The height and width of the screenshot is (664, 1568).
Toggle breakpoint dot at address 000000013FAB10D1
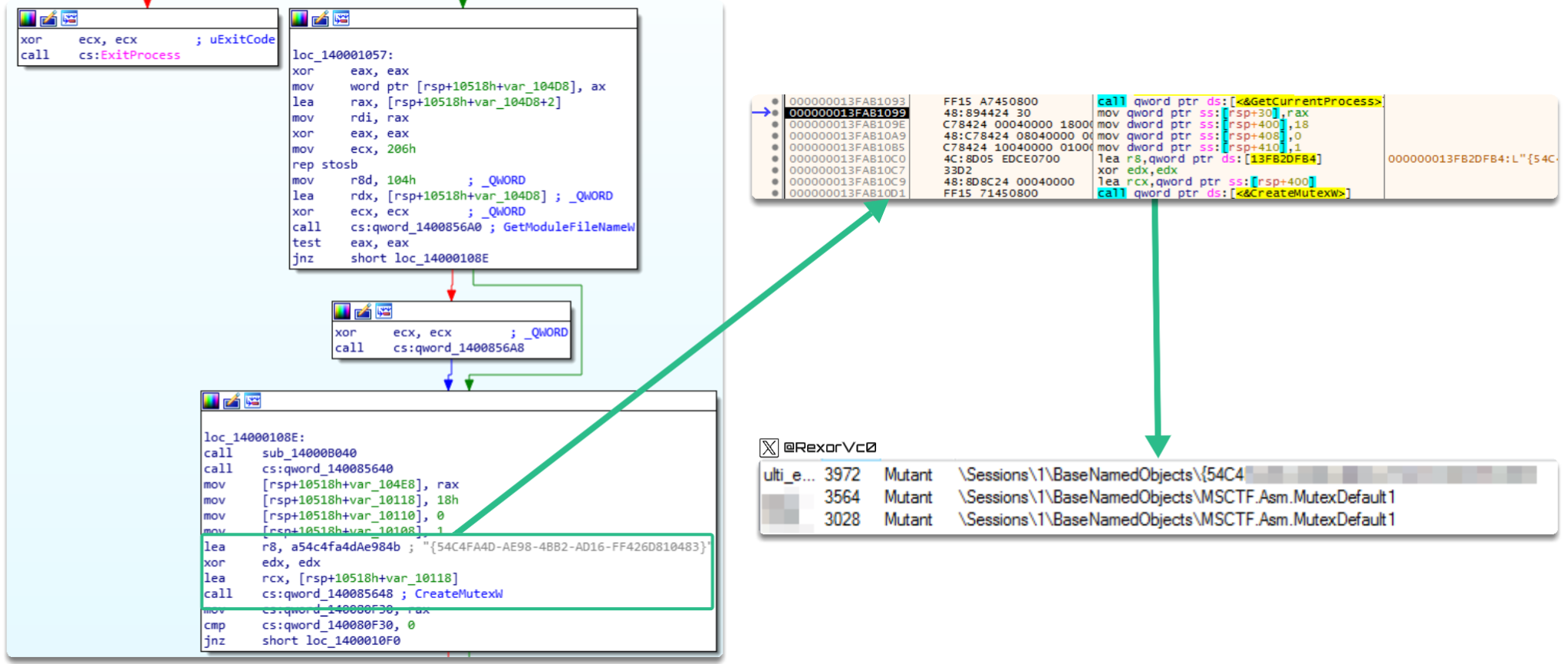point(776,193)
